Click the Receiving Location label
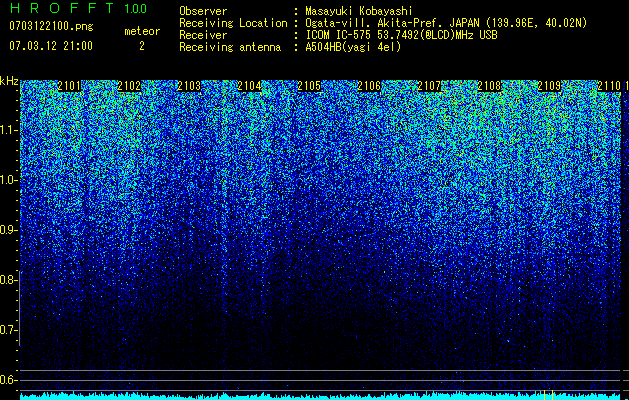 (x=233, y=23)
